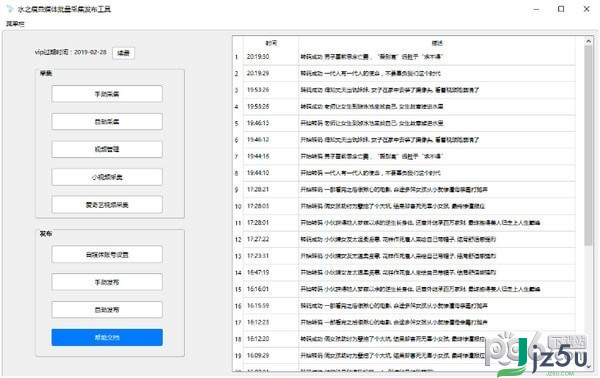Select the log time 17:28:21
600x378 pixels.
click(258, 189)
